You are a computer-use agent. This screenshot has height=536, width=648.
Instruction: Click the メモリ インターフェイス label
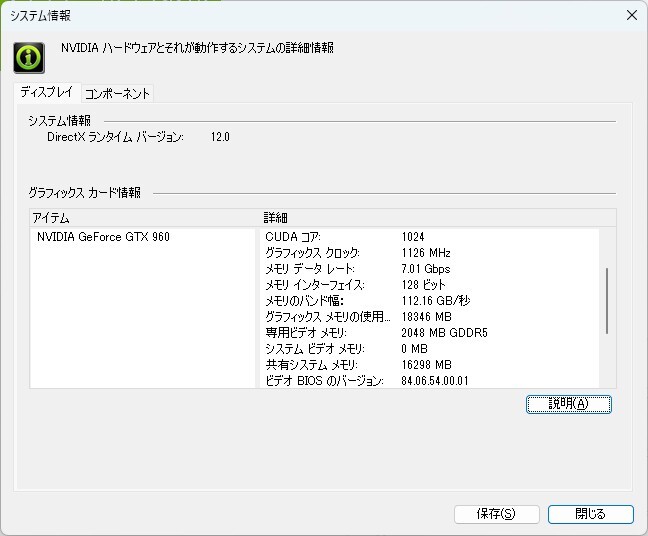point(315,285)
